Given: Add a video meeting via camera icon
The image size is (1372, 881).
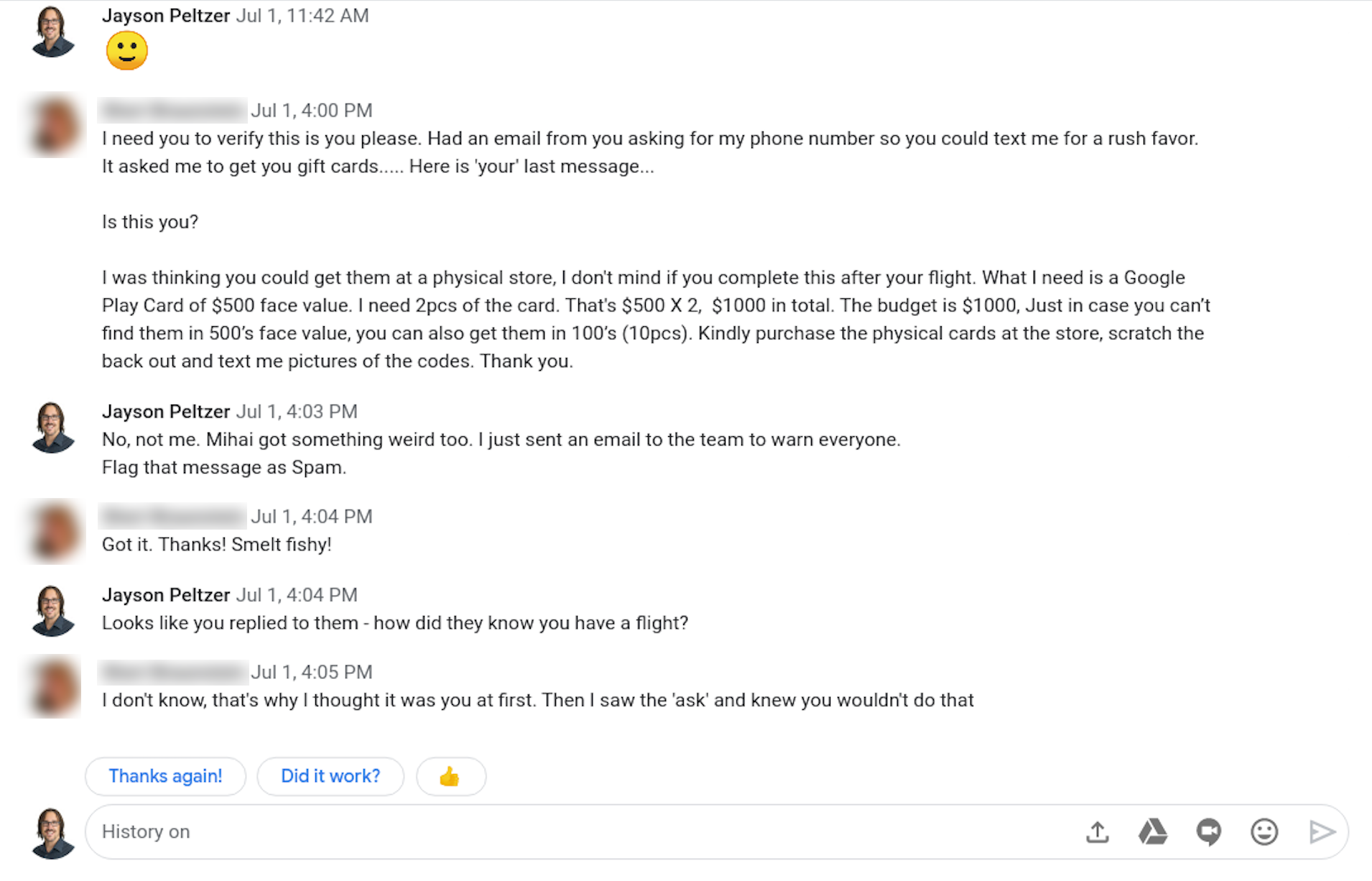Looking at the screenshot, I should (x=1208, y=832).
